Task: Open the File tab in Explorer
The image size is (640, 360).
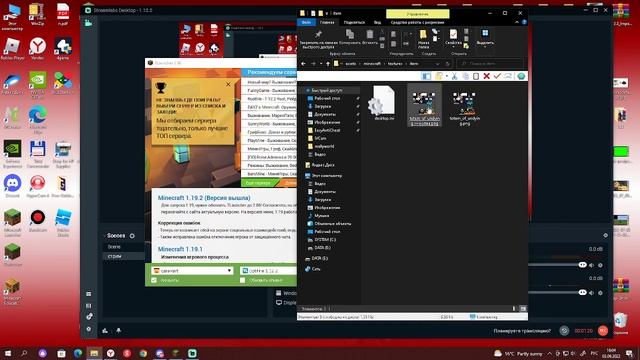Action: pos(306,22)
